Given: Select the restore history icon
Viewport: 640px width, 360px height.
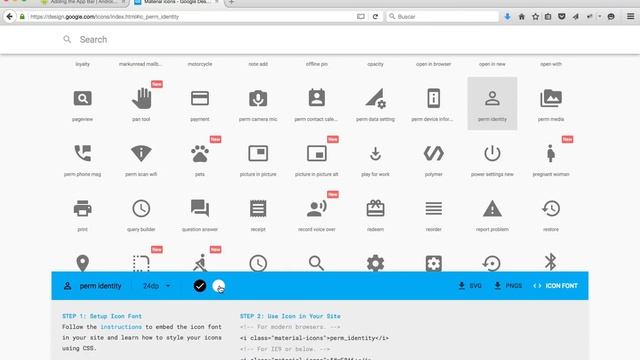Looking at the screenshot, I should (551, 209).
